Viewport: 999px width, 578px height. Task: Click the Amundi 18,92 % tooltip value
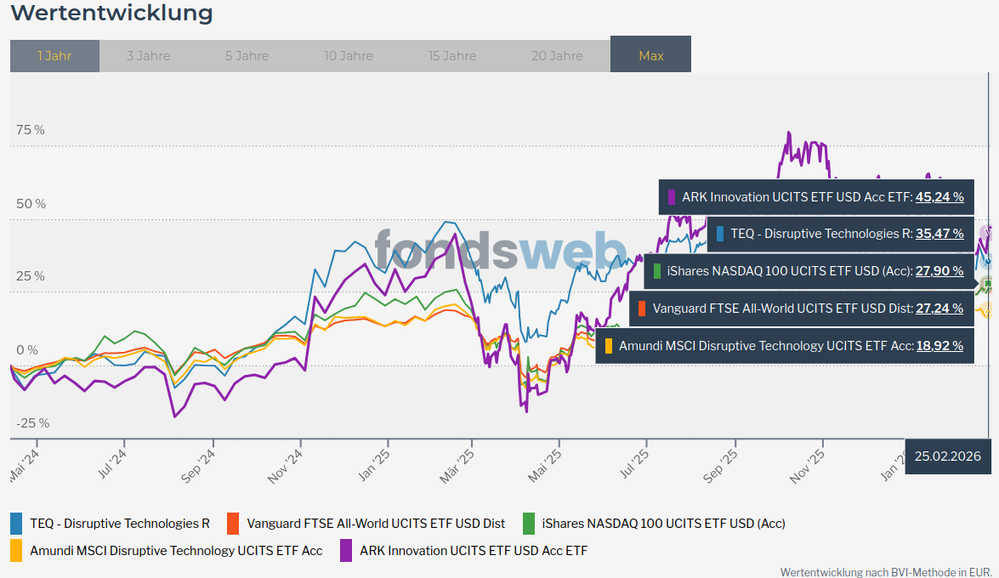coord(940,346)
